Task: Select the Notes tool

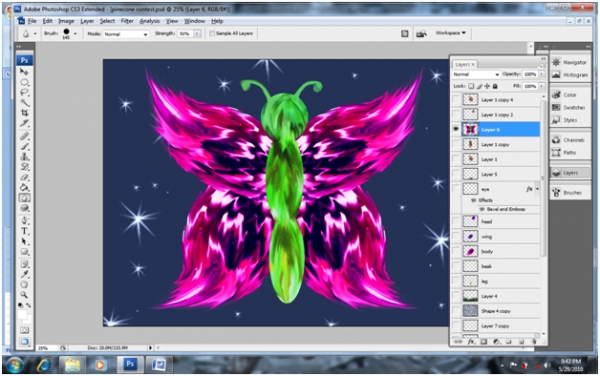Action: [x=24, y=264]
